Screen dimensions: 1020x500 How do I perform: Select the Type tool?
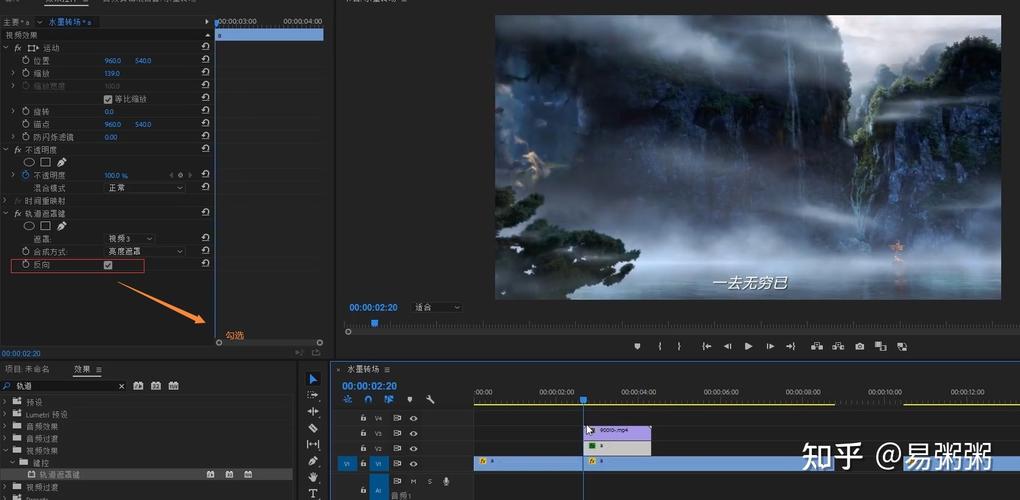(313, 493)
